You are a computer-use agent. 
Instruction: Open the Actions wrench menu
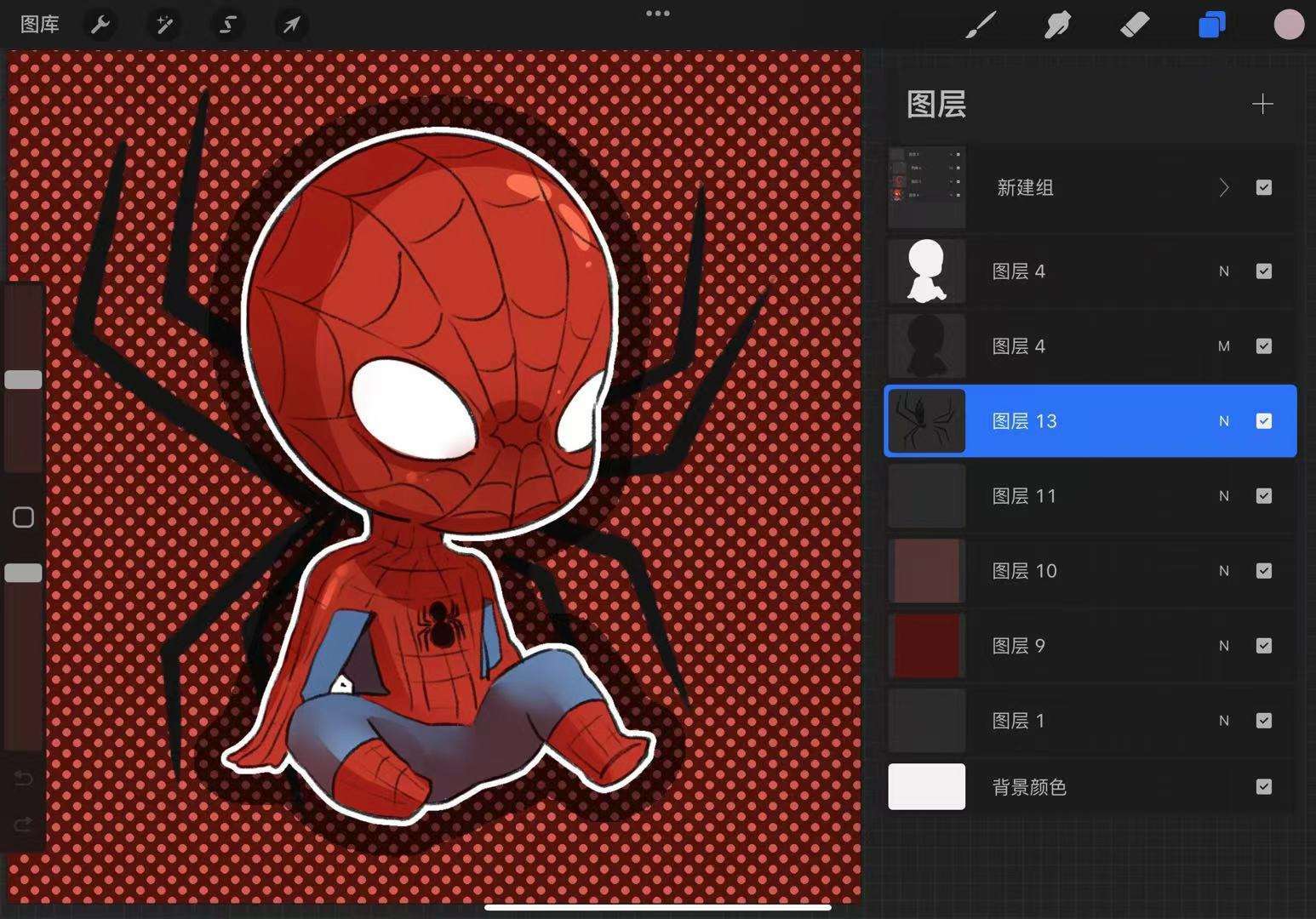pos(100,25)
